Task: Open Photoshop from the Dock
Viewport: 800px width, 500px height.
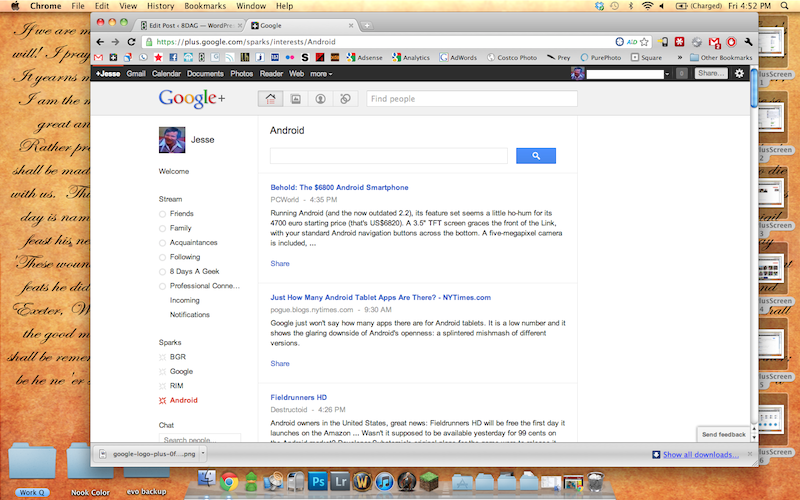Action: pyautogui.click(x=318, y=481)
